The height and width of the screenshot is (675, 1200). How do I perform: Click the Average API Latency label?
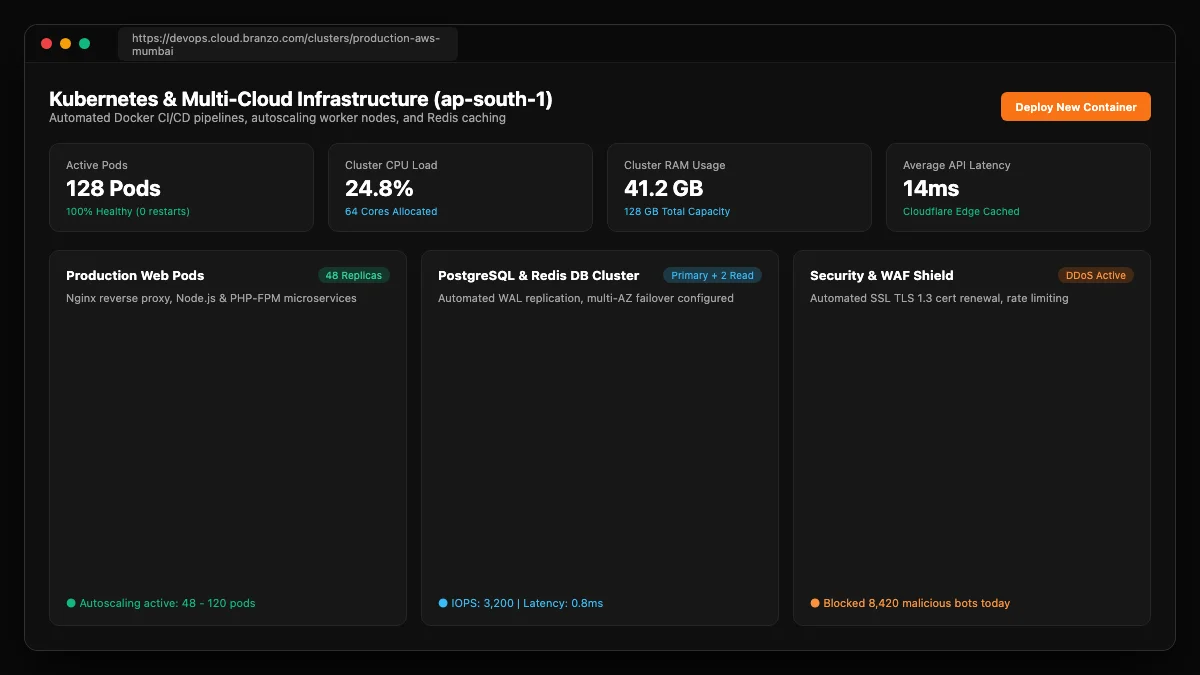point(957,165)
